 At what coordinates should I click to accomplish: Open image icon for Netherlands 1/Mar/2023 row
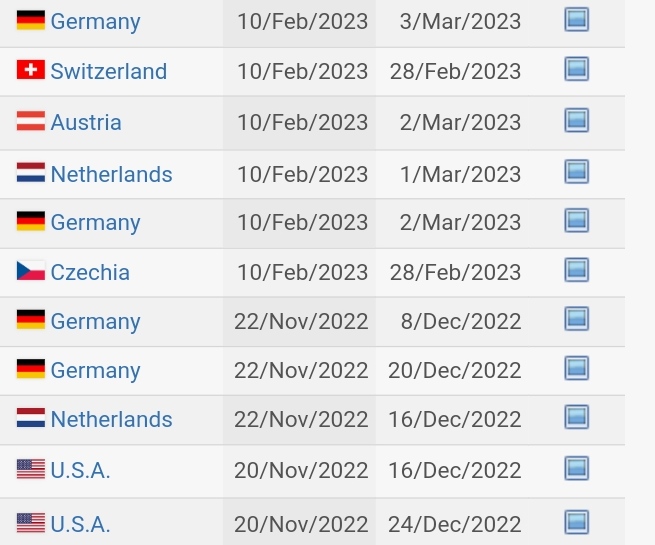576,172
